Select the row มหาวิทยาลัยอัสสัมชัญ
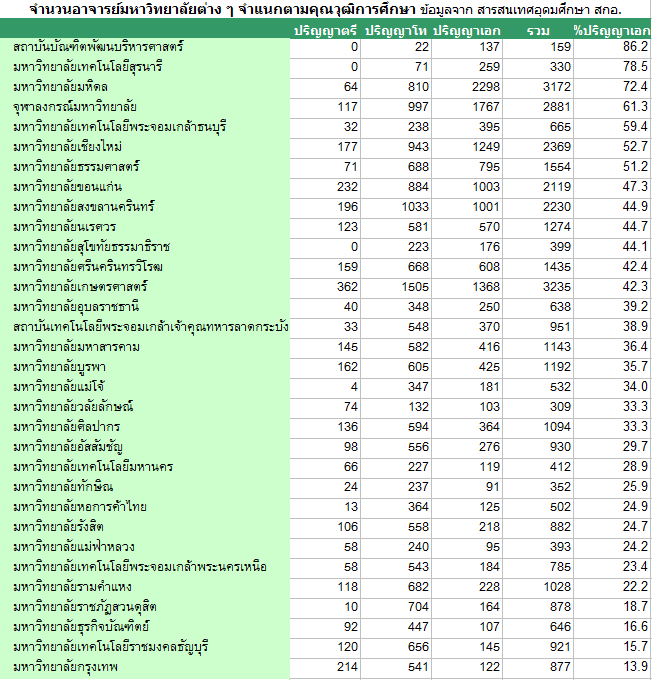This screenshot has width=652, height=680. tap(325, 447)
